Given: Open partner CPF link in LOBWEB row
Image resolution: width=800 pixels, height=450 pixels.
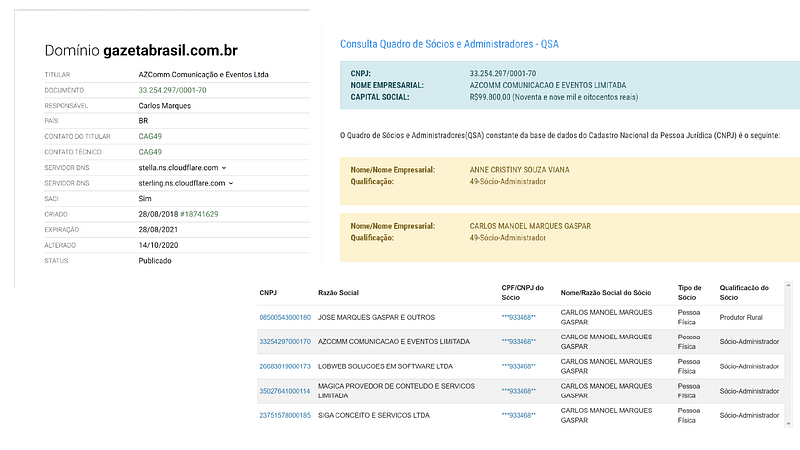Looking at the screenshot, I should coord(518,366).
